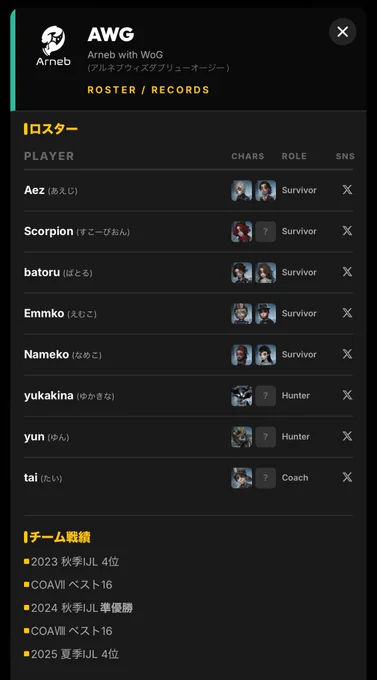
Task: Open Emmko's X social link icon
Action: tap(347, 313)
